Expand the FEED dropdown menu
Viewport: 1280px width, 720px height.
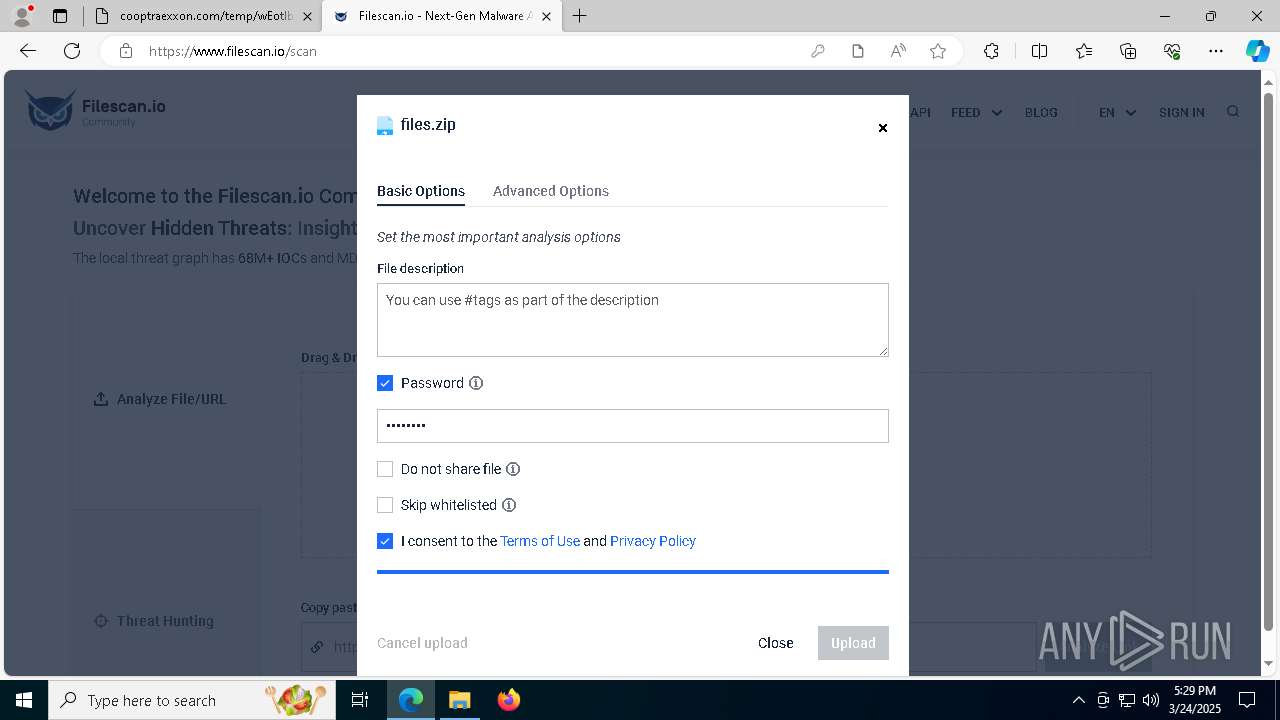tap(976, 113)
